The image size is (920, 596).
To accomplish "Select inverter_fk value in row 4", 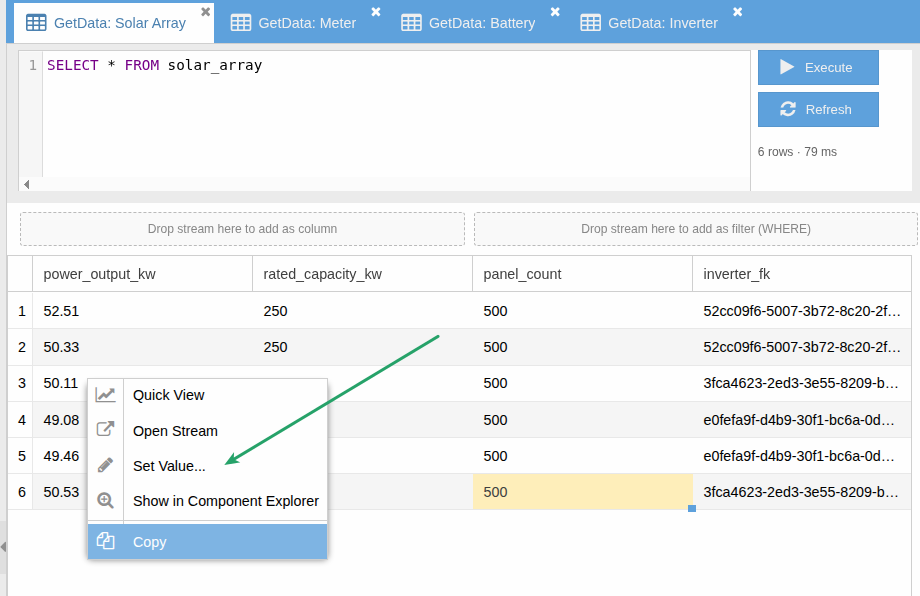I will coord(802,420).
